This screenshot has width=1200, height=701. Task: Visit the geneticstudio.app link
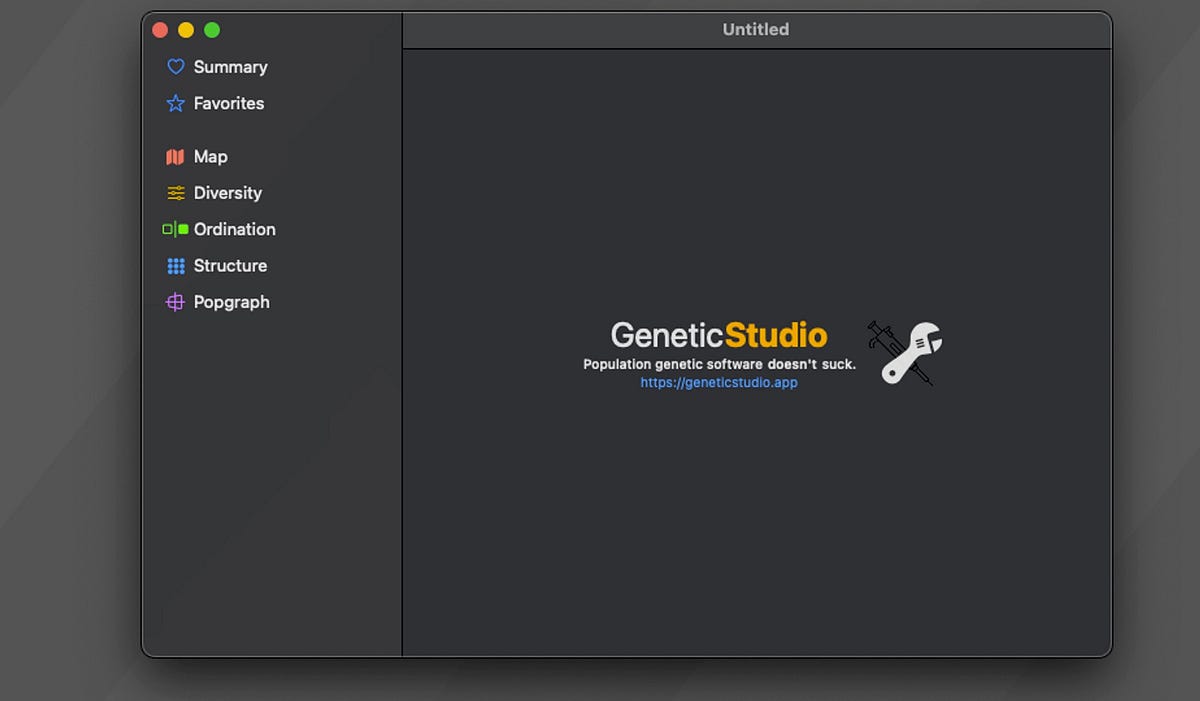(x=718, y=382)
